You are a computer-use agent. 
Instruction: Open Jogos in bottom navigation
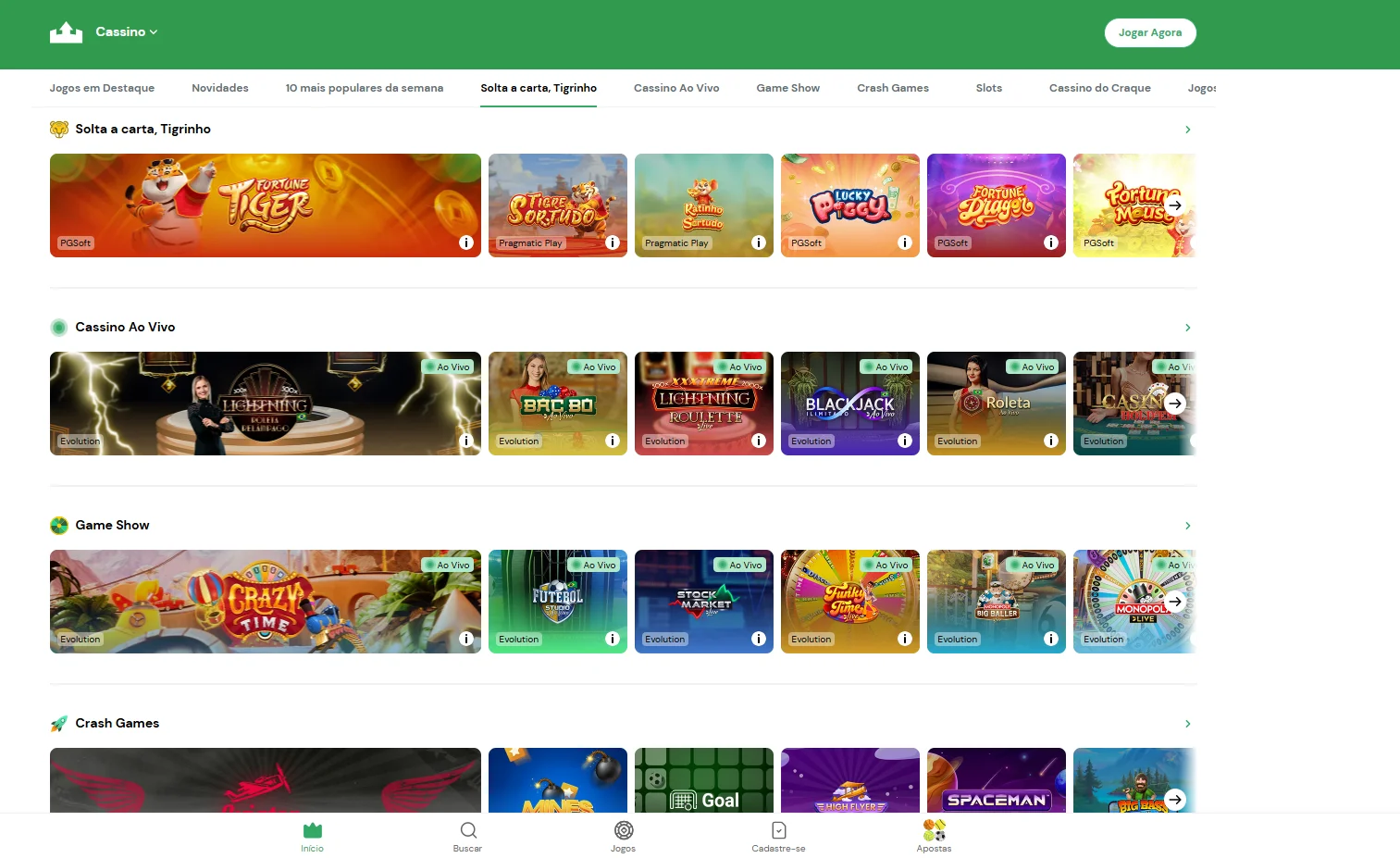point(624,837)
